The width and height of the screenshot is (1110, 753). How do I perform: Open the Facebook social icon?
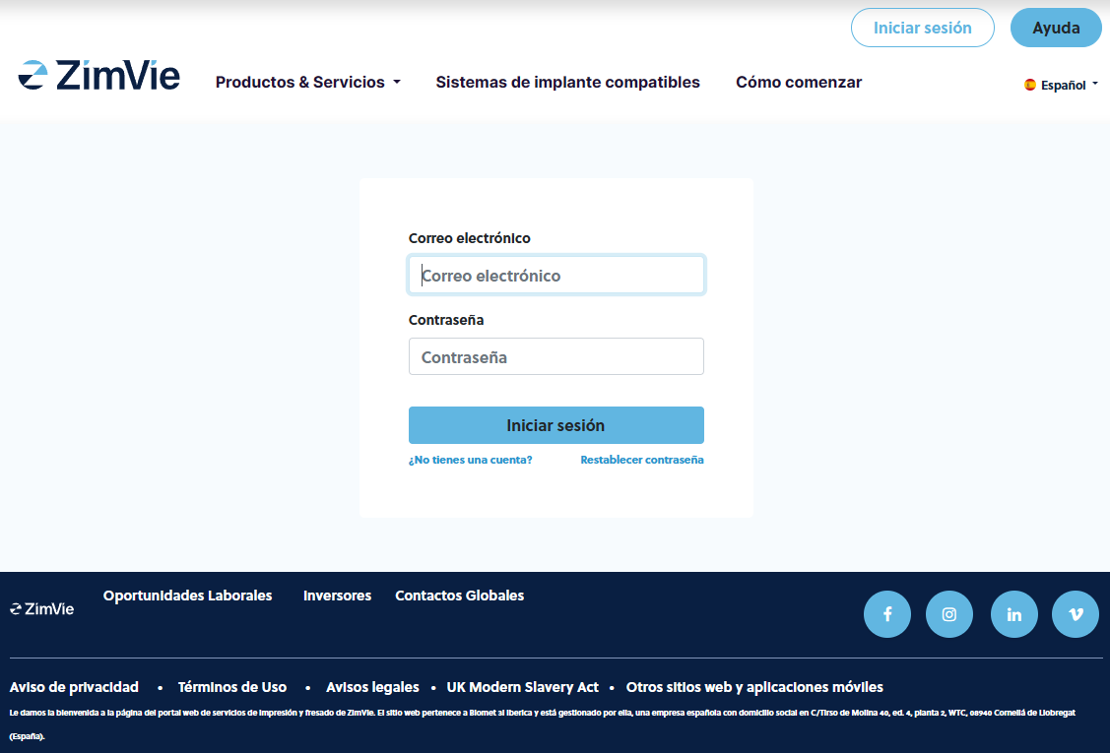coord(887,614)
